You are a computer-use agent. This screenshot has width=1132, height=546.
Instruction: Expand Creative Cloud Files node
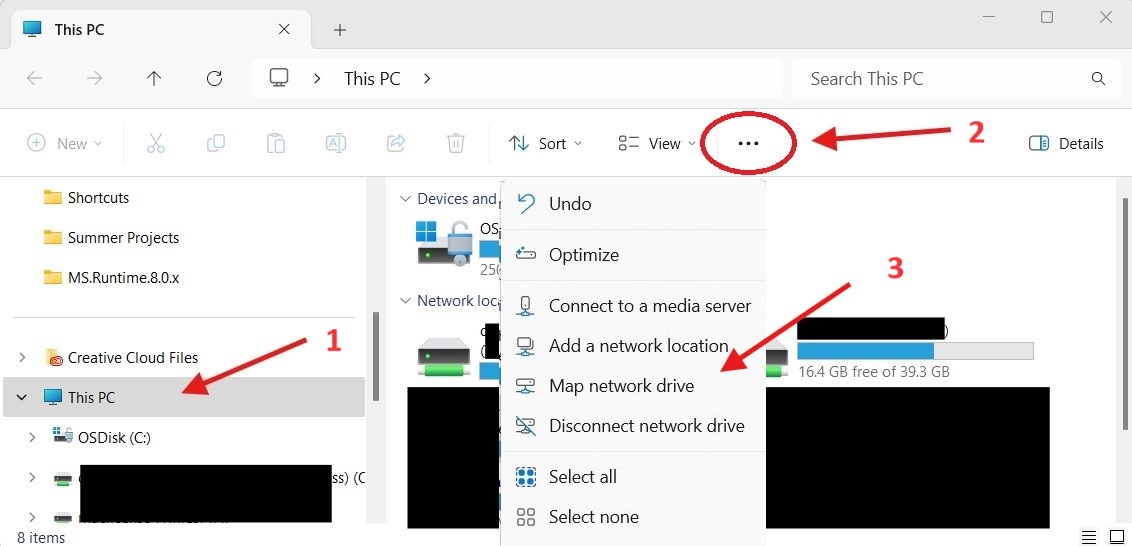click(22, 357)
